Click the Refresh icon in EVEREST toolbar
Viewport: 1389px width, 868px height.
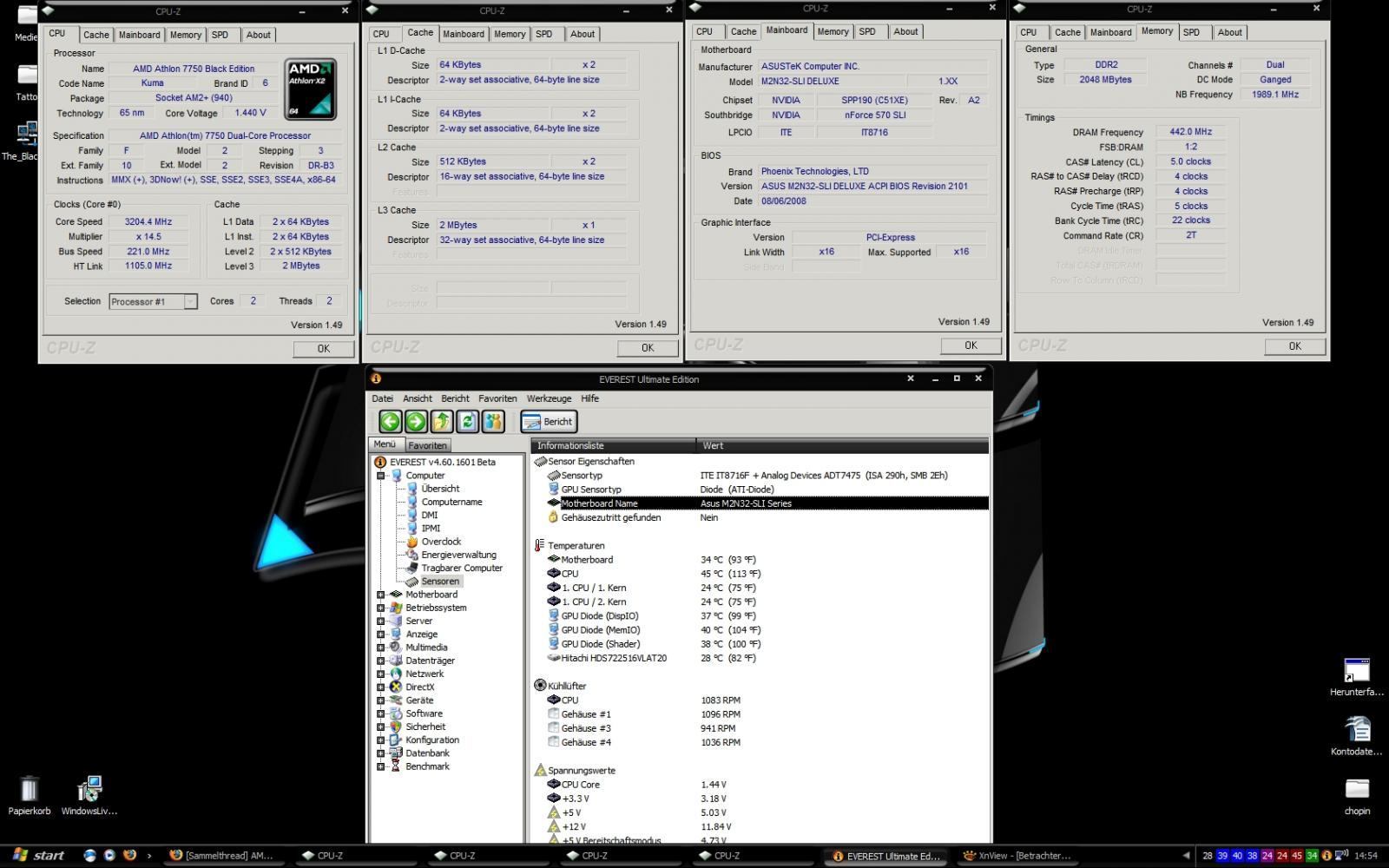(468, 422)
